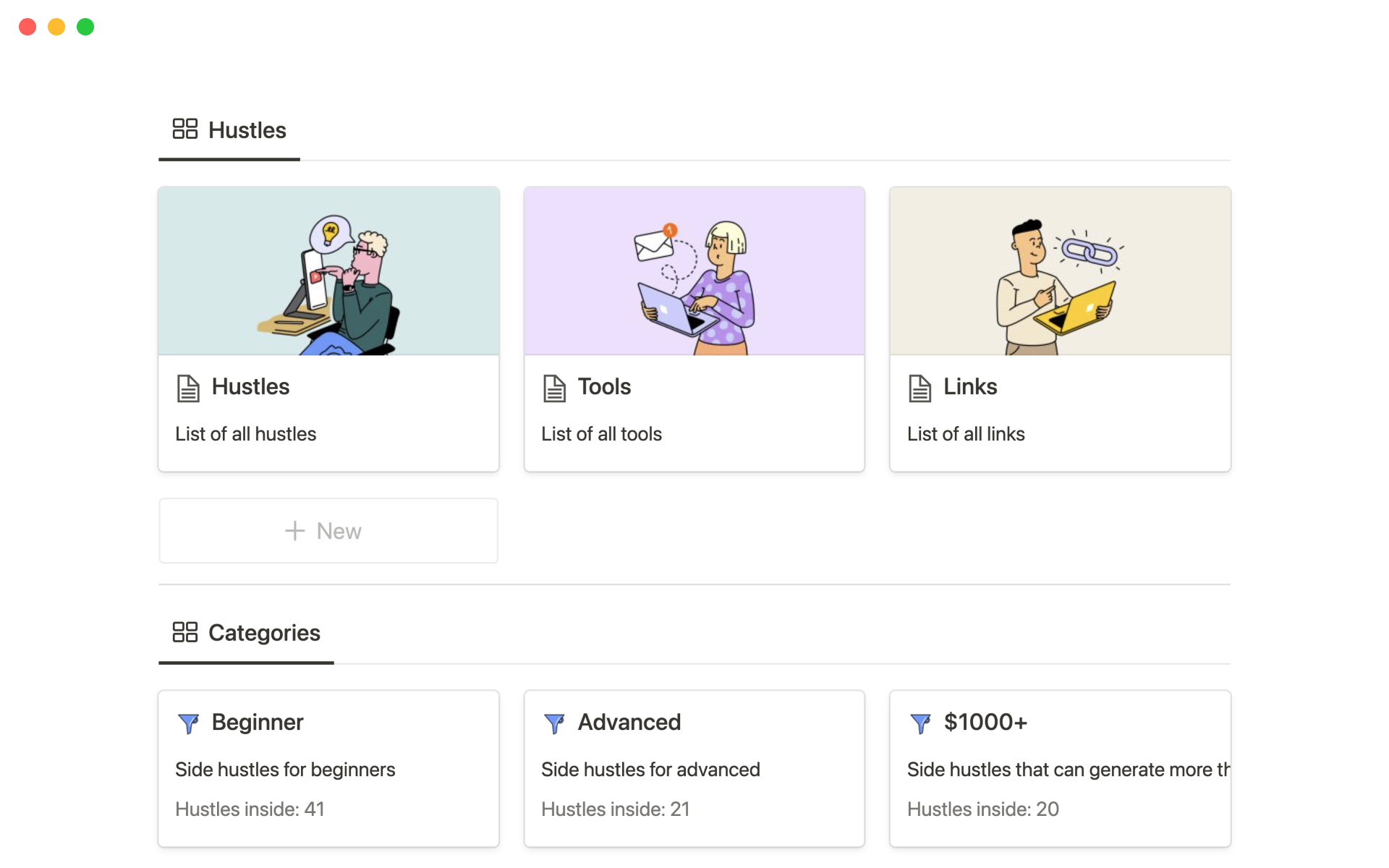The height and width of the screenshot is (868, 1389).
Task: Click the funnel icon on Advanced card
Action: point(554,723)
